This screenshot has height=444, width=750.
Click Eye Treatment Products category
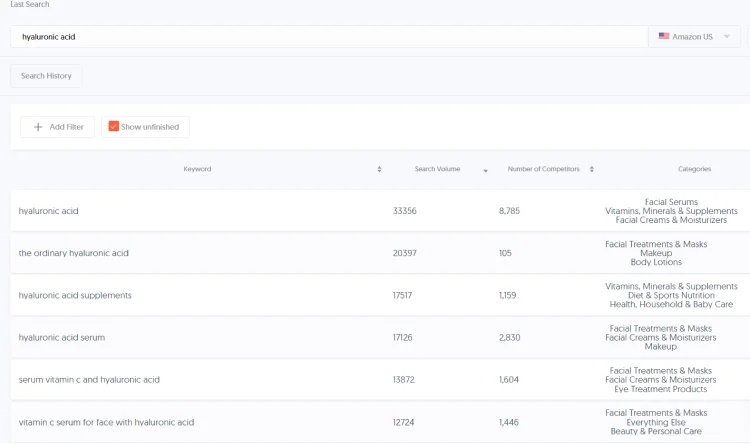pyautogui.click(x=661, y=389)
